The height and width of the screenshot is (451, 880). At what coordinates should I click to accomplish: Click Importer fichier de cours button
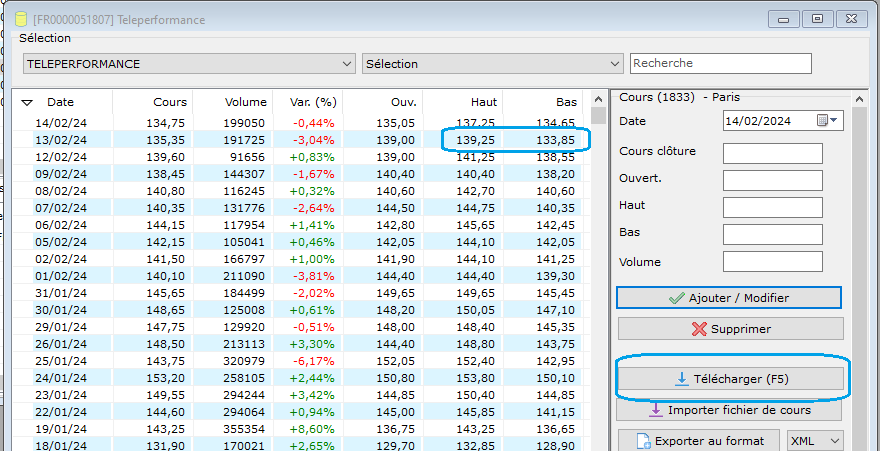[x=729, y=410]
